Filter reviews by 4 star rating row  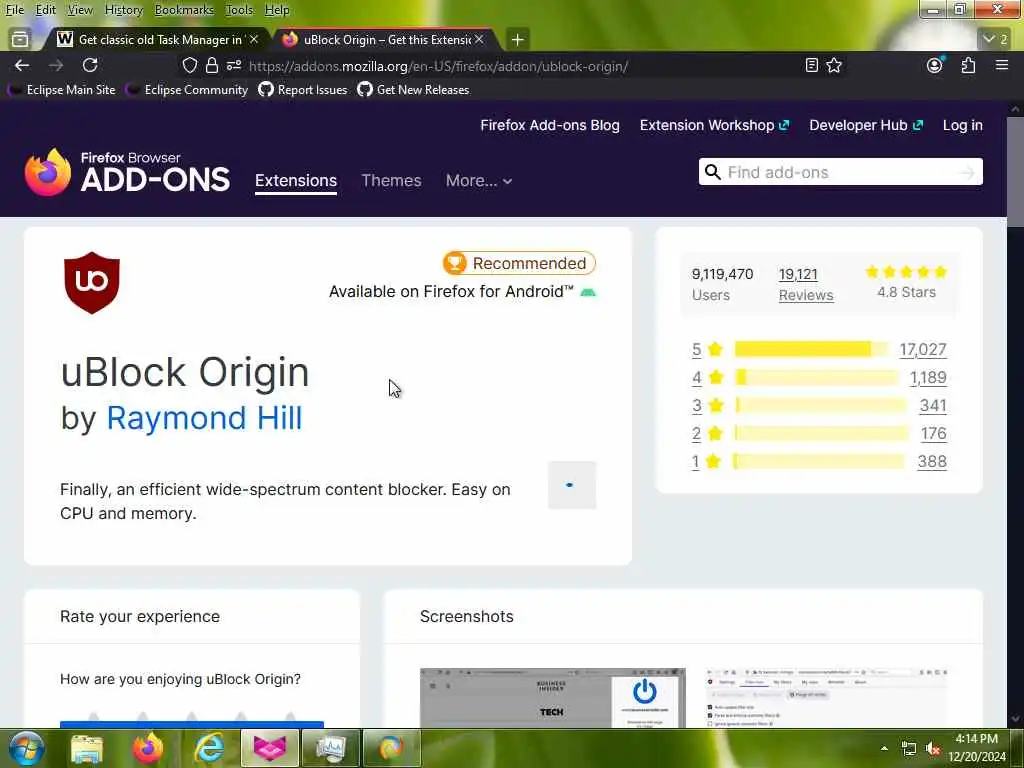click(819, 377)
